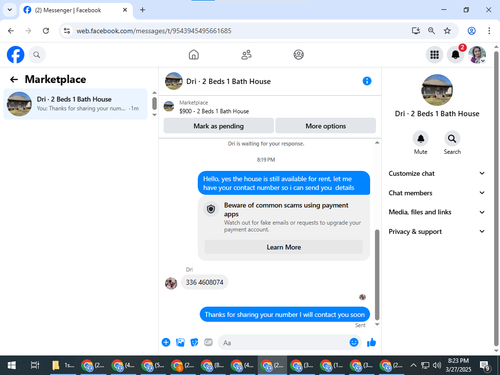Choose a GIF icon in composer
This screenshot has height=375, width=500.
pyautogui.click(x=208, y=342)
